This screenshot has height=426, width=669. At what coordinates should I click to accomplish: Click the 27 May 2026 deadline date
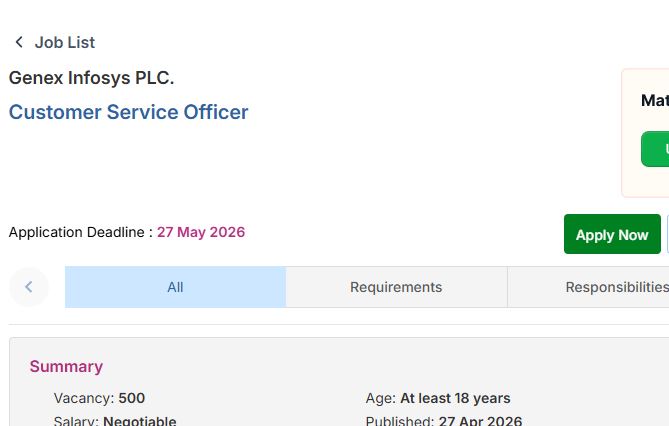[x=201, y=232]
